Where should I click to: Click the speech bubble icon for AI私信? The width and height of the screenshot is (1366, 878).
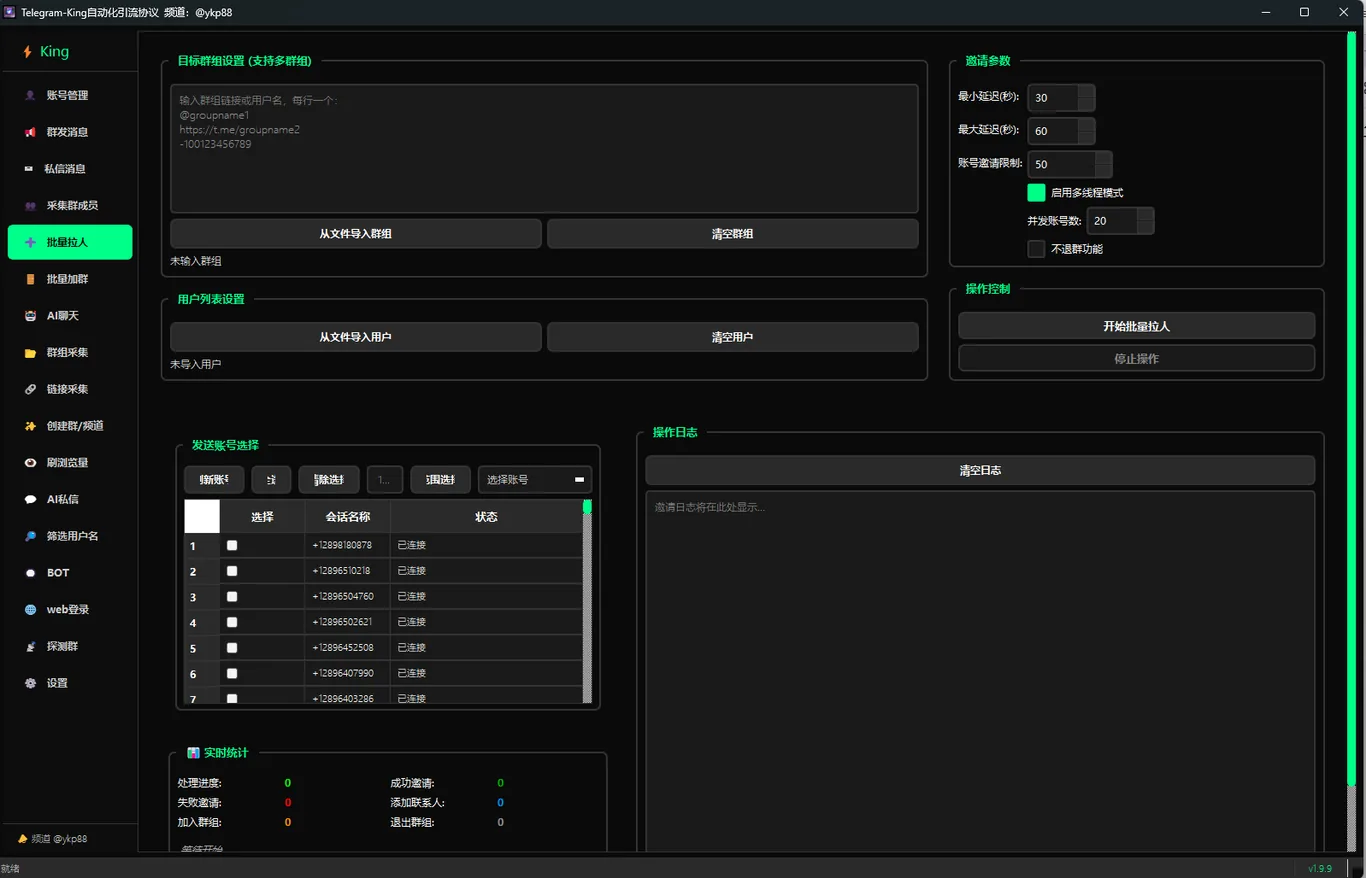pos(30,499)
